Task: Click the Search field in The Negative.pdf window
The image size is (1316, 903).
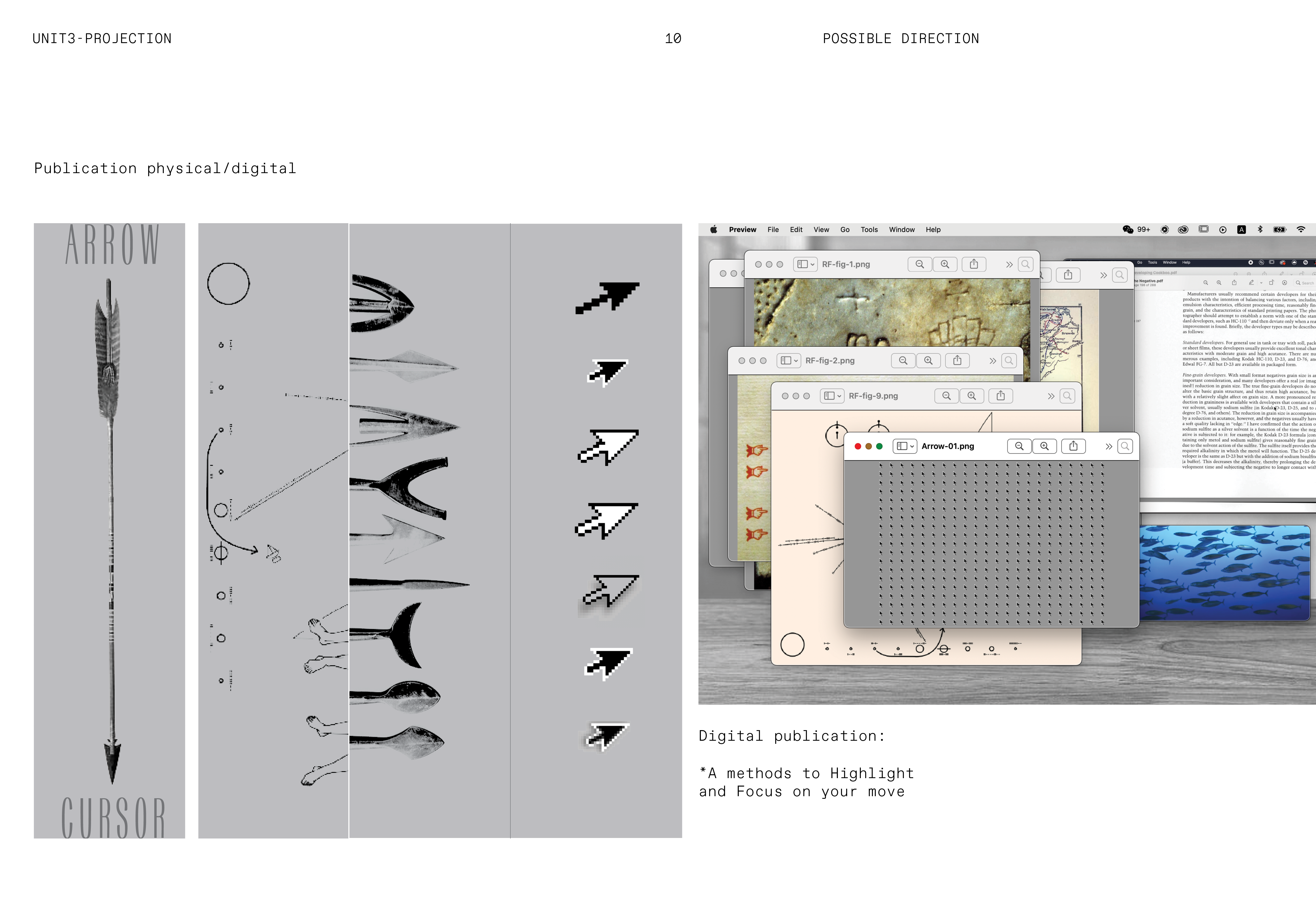Action: (x=1305, y=283)
